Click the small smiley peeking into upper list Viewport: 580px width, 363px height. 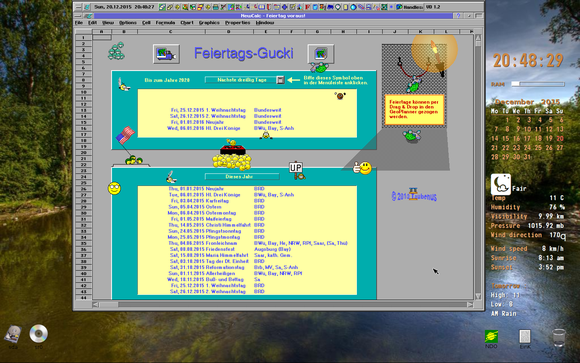[266, 135]
